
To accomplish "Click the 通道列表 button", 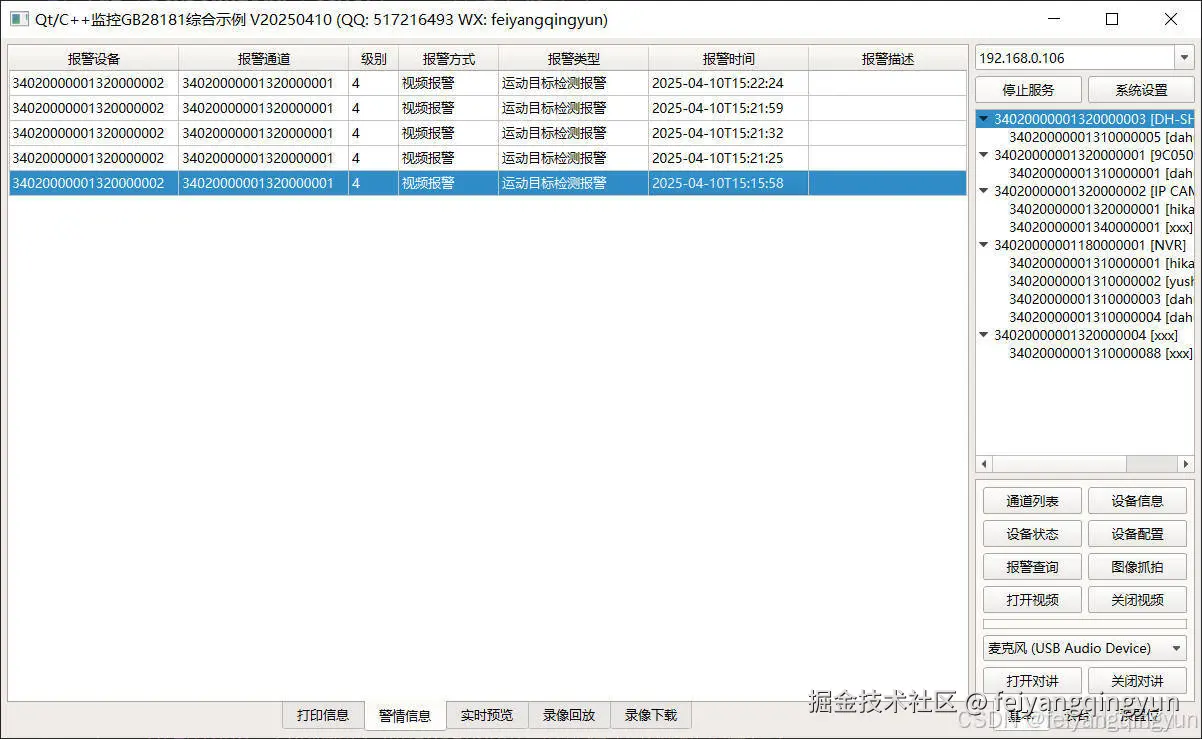I will tap(1032, 501).
